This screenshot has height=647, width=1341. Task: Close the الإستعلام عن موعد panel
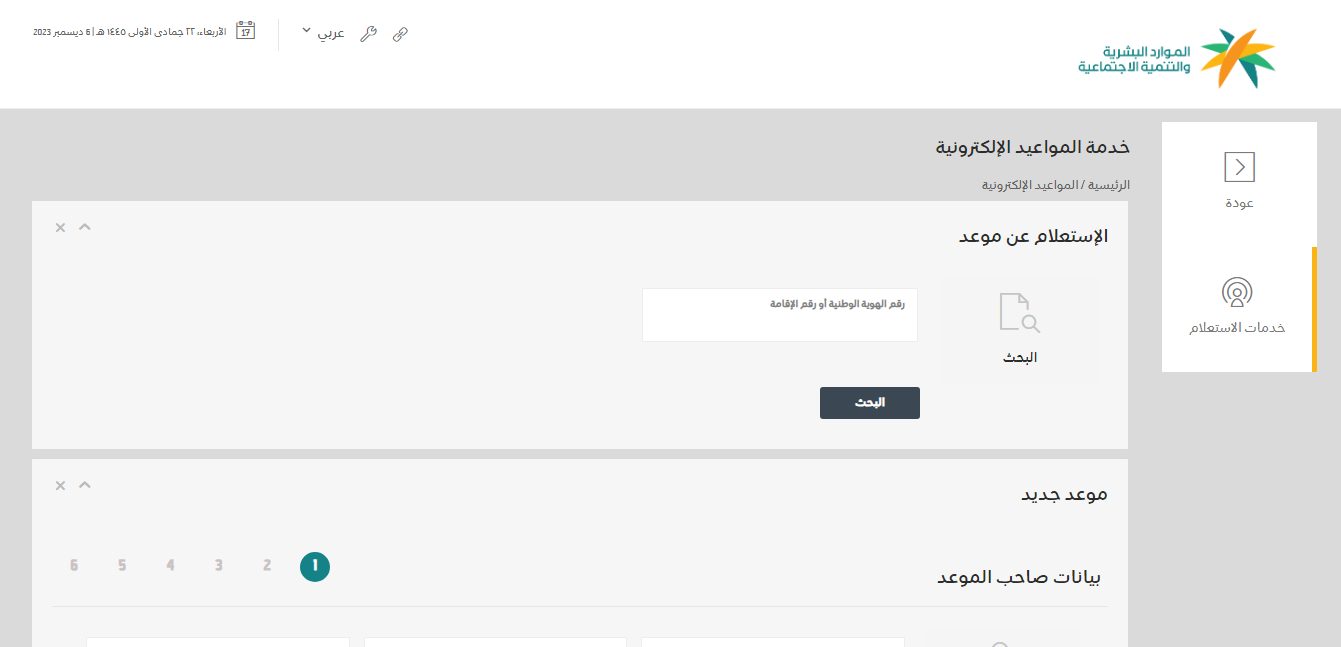point(60,228)
